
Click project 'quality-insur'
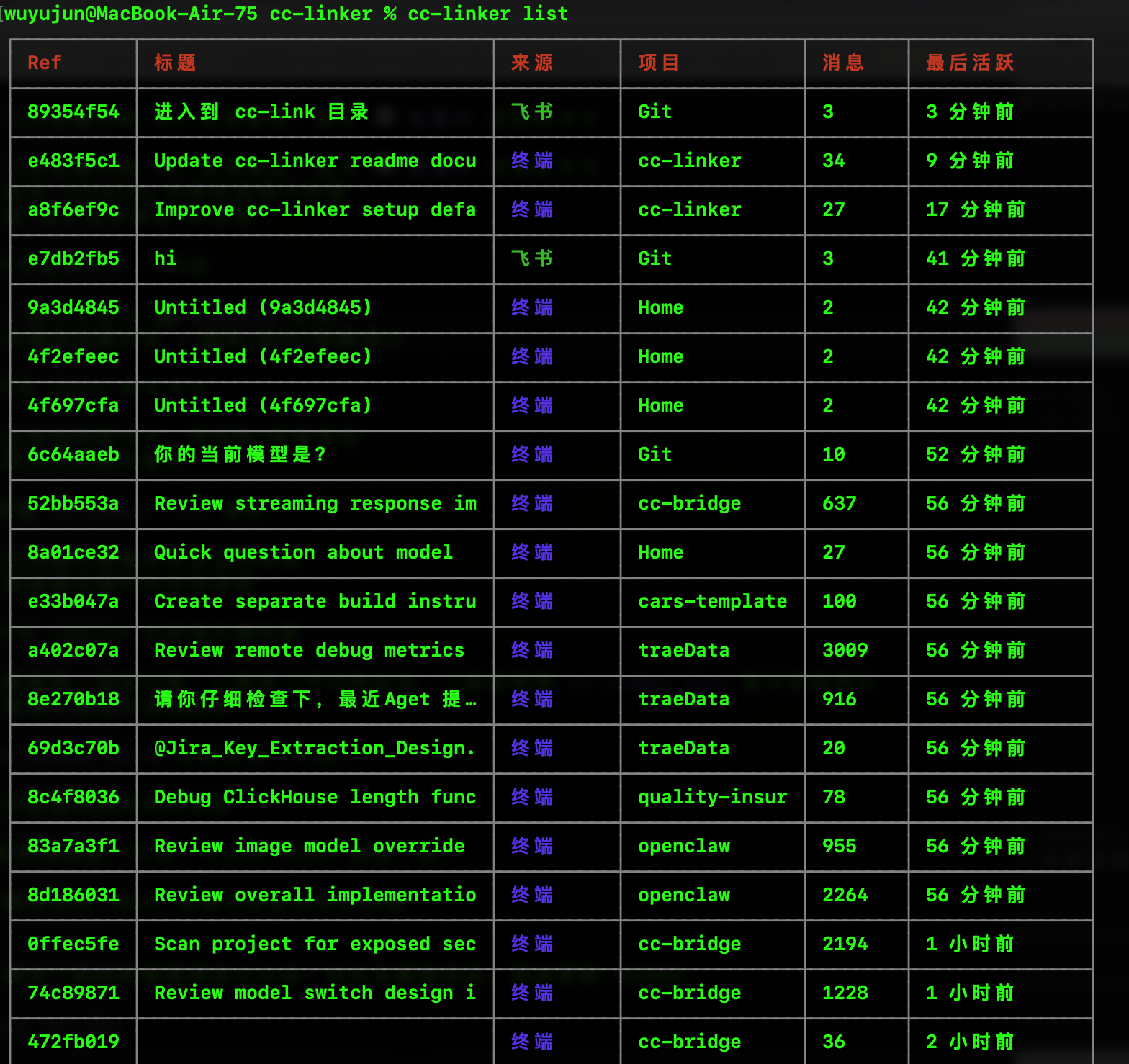pos(712,798)
